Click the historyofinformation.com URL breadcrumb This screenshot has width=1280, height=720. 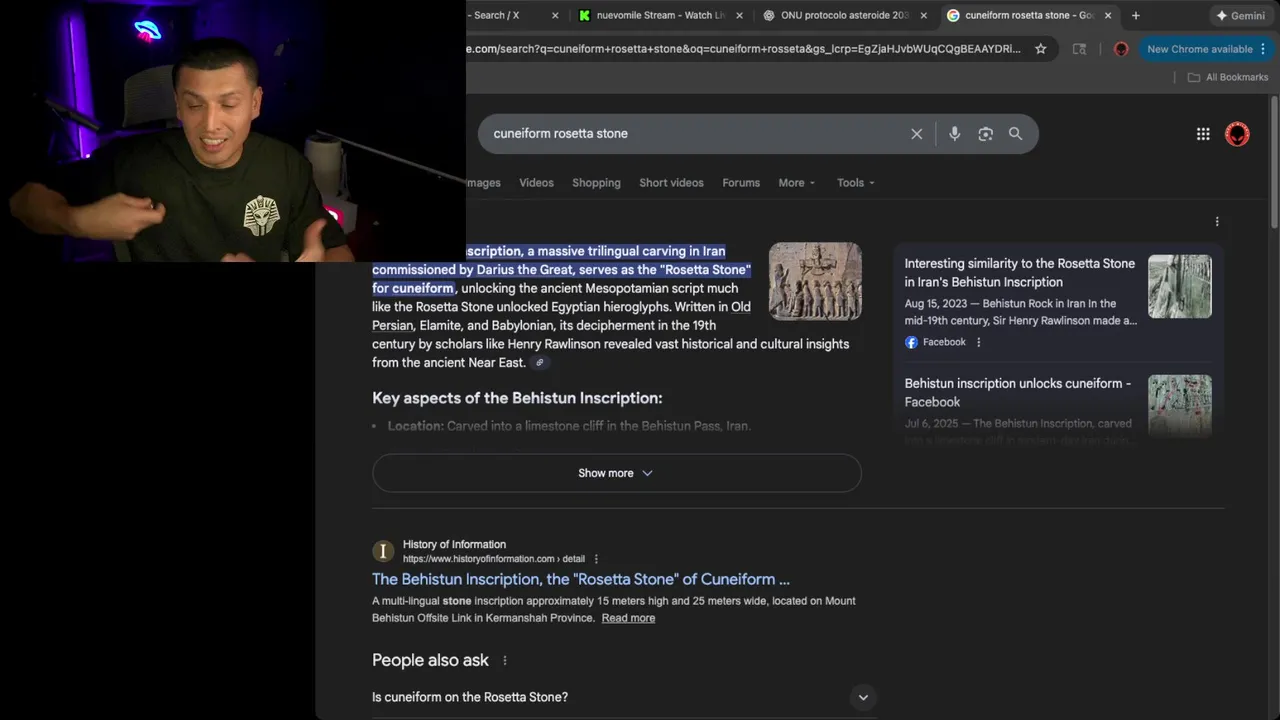pyautogui.click(x=493, y=559)
